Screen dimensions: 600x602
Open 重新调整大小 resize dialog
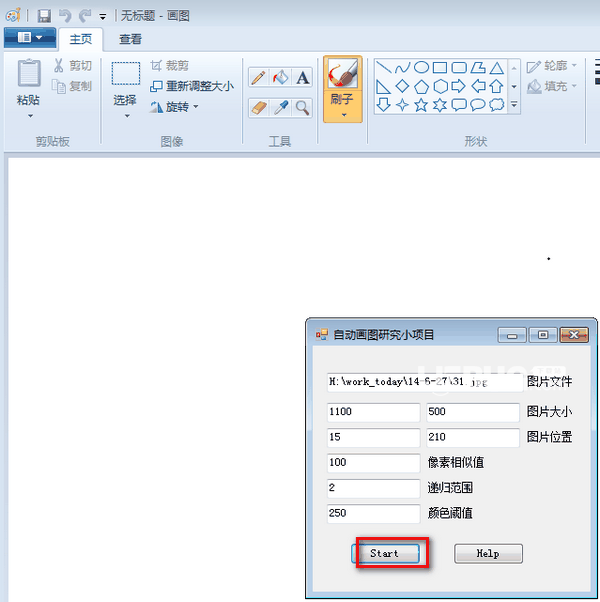point(192,86)
